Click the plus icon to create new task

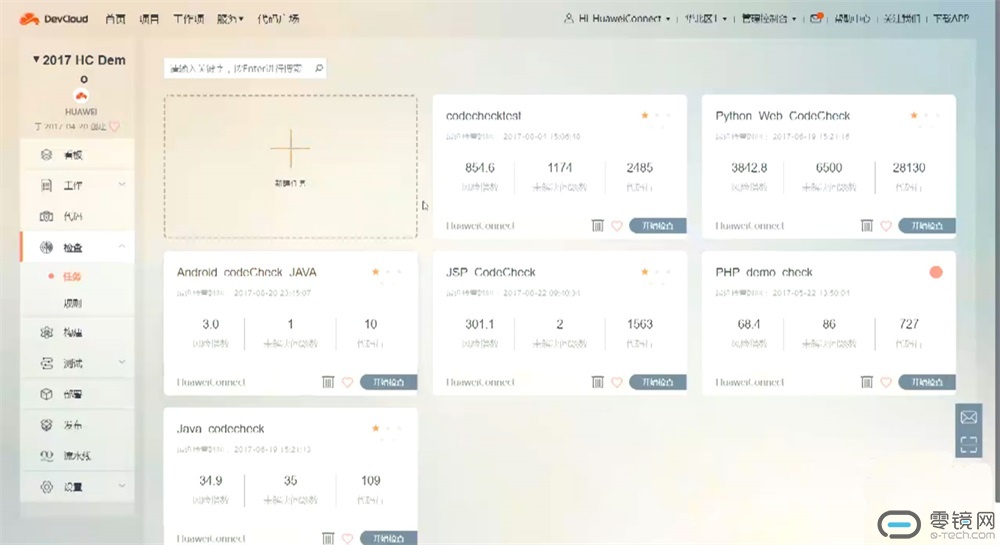[290, 149]
